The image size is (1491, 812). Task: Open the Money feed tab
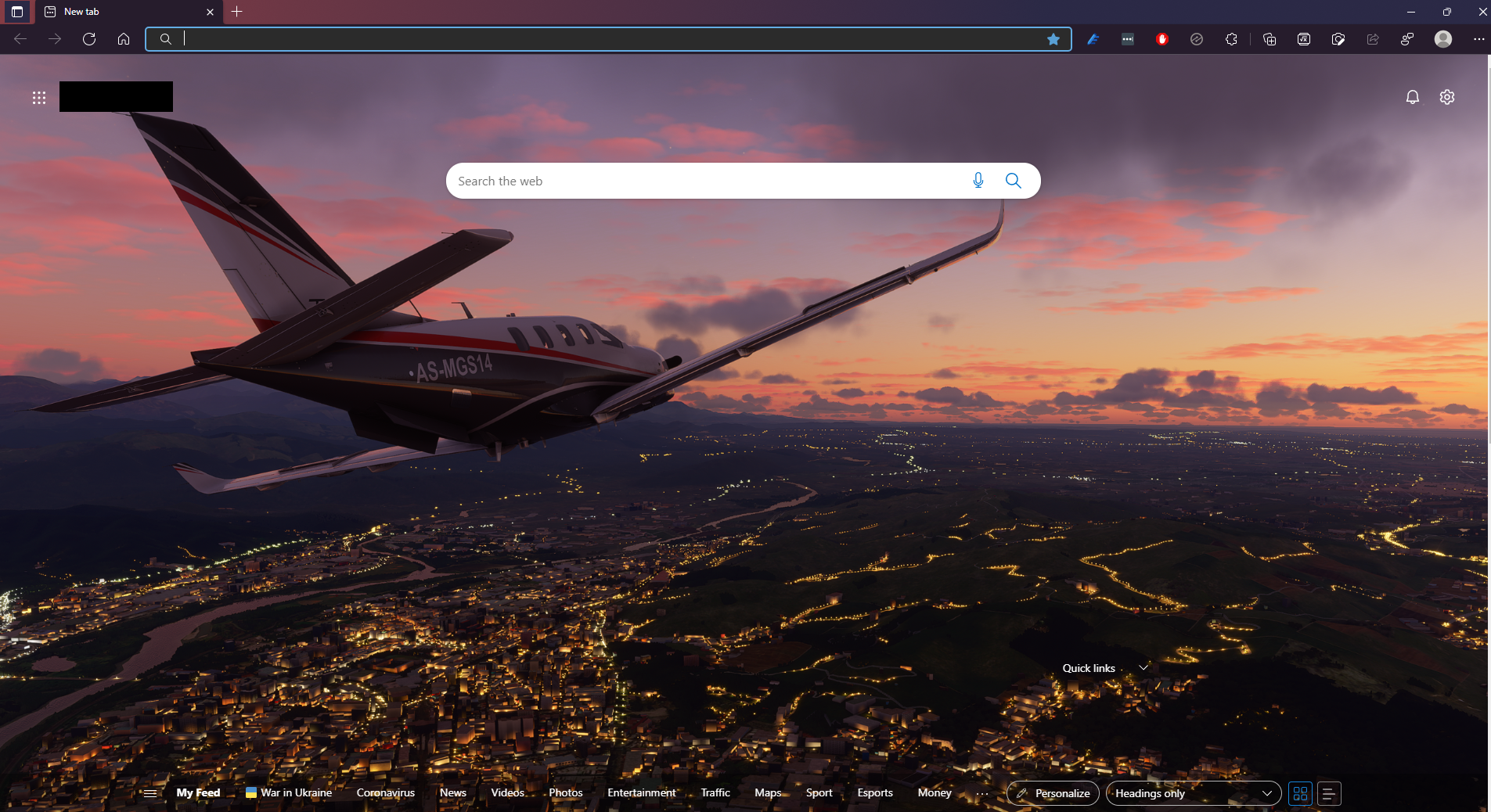pos(935,792)
